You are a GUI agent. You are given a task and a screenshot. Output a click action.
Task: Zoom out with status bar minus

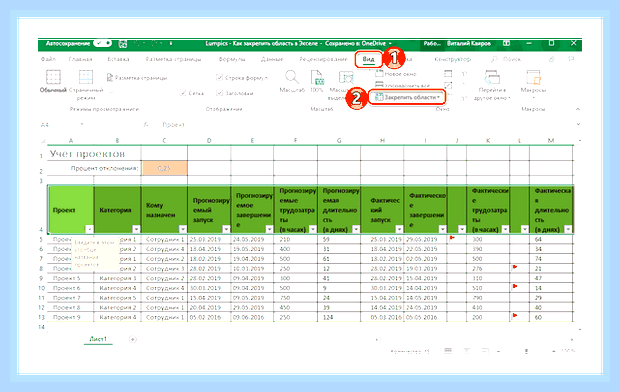click(499, 351)
